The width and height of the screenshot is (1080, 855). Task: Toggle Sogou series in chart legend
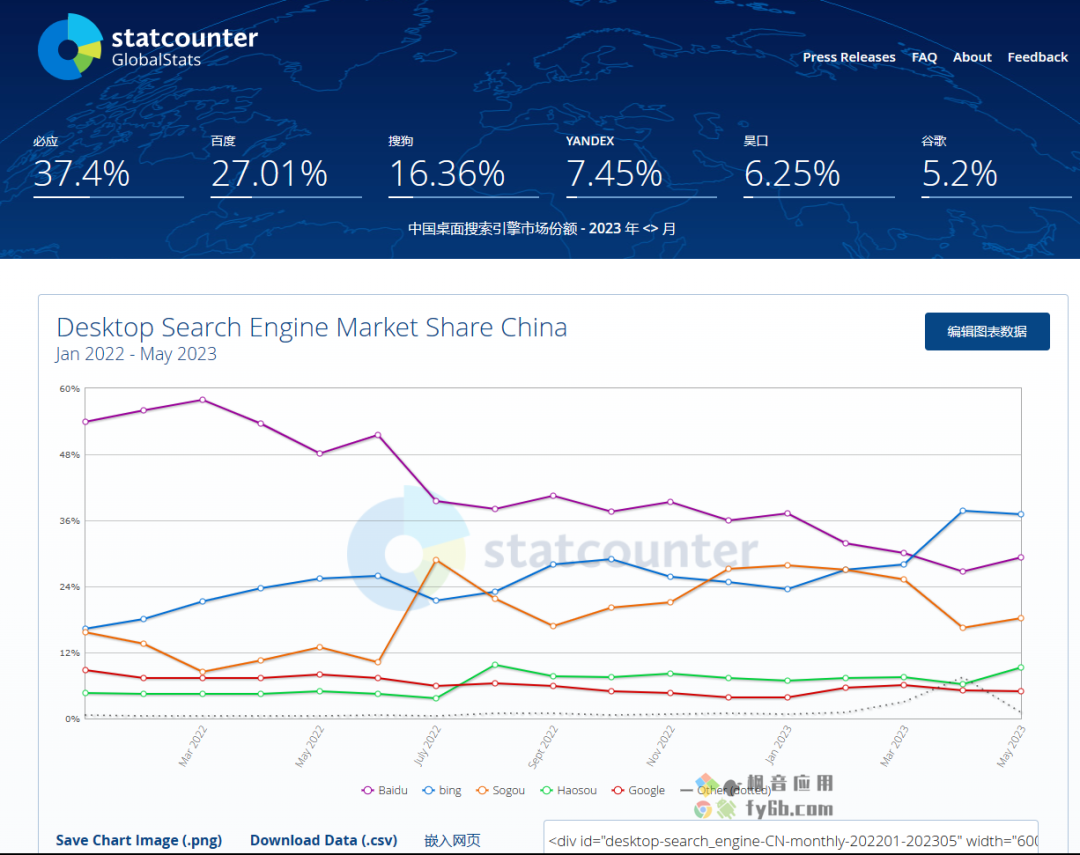[501, 790]
